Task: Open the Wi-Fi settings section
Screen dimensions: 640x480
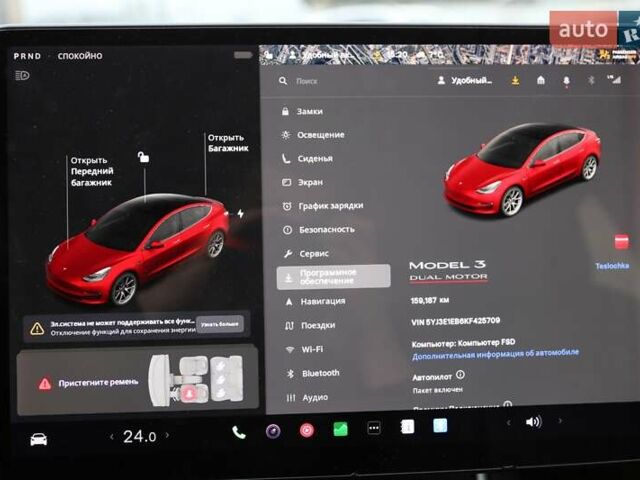Action: pos(312,349)
